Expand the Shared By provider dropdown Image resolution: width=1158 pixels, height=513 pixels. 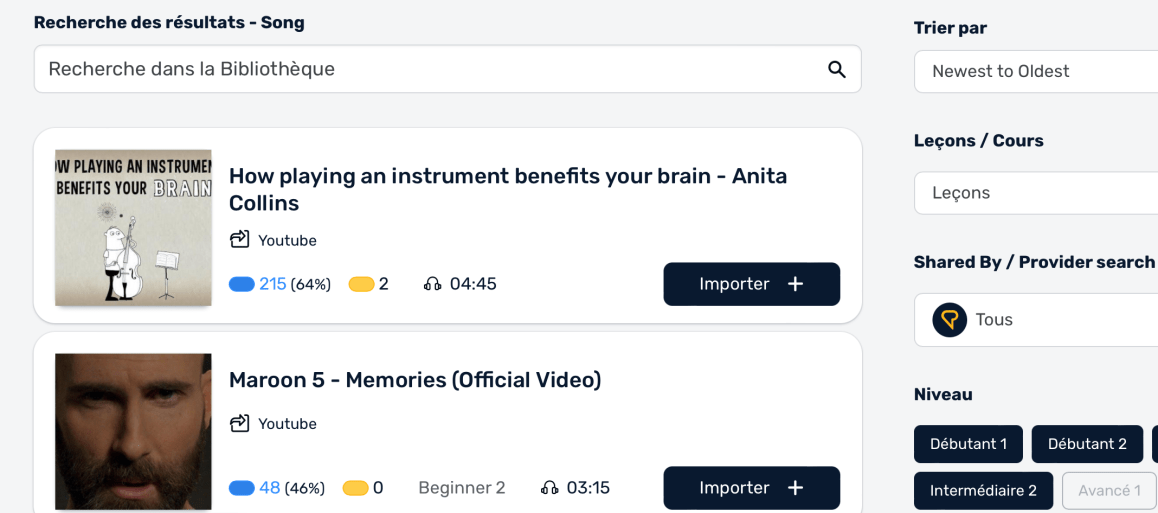coord(1036,320)
